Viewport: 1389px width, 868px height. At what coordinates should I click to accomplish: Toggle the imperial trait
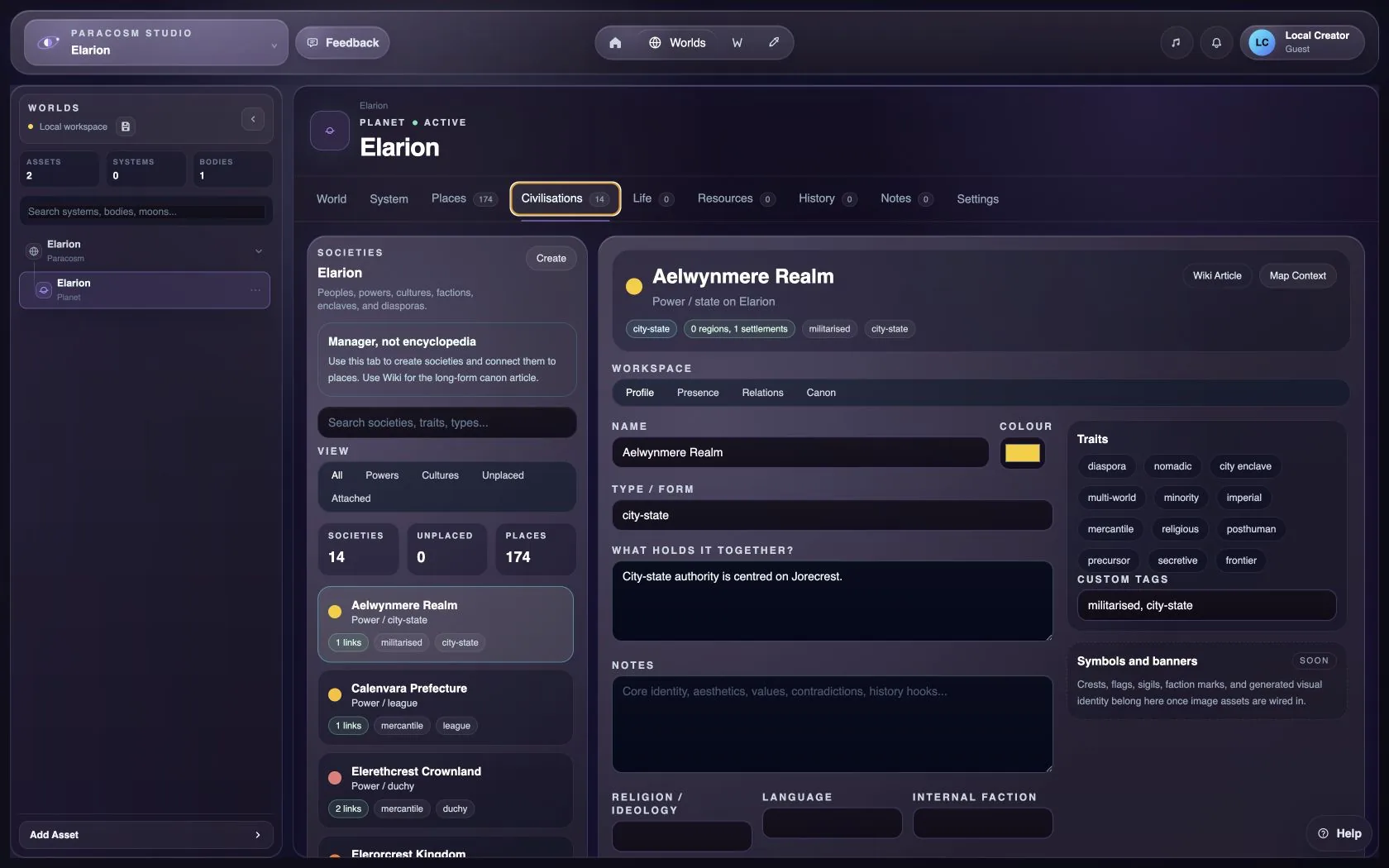pyautogui.click(x=1243, y=498)
